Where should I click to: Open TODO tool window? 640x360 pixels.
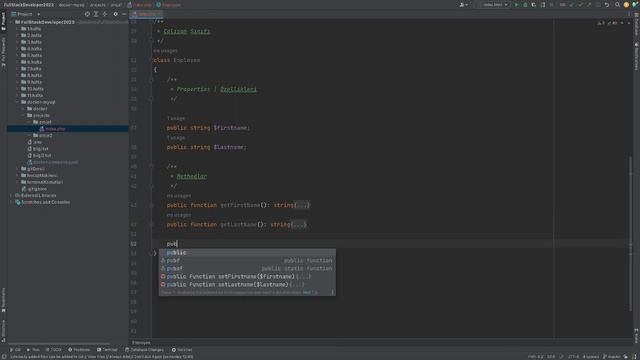53,350
